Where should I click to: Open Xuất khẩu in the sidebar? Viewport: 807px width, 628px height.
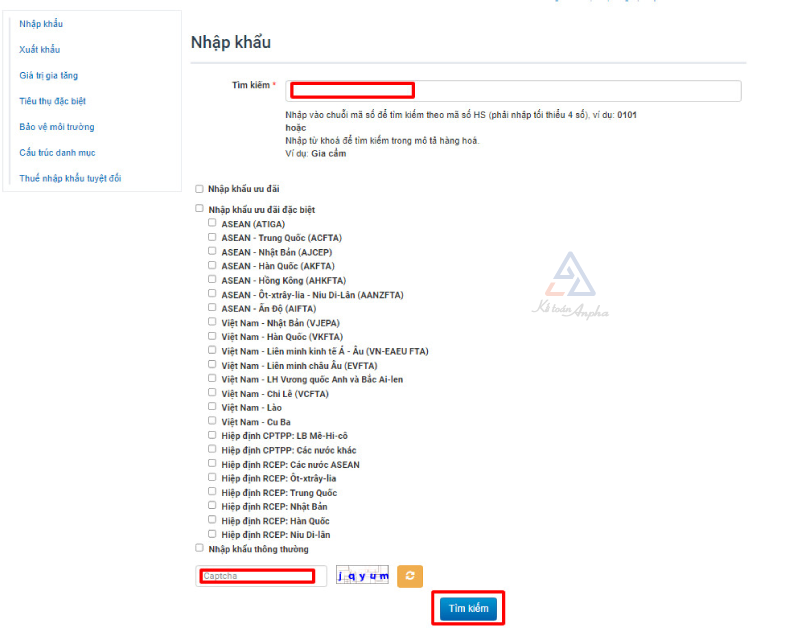pyautogui.click(x=40, y=50)
